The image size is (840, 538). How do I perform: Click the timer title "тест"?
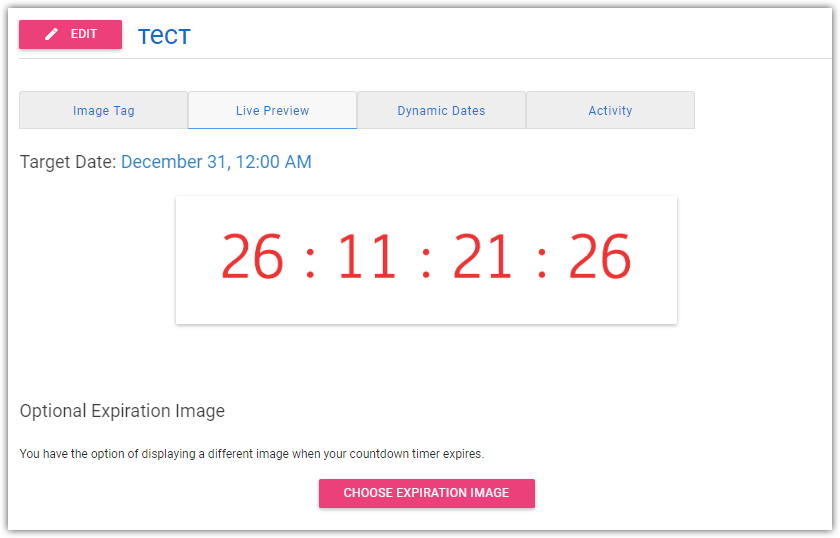coord(164,35)
